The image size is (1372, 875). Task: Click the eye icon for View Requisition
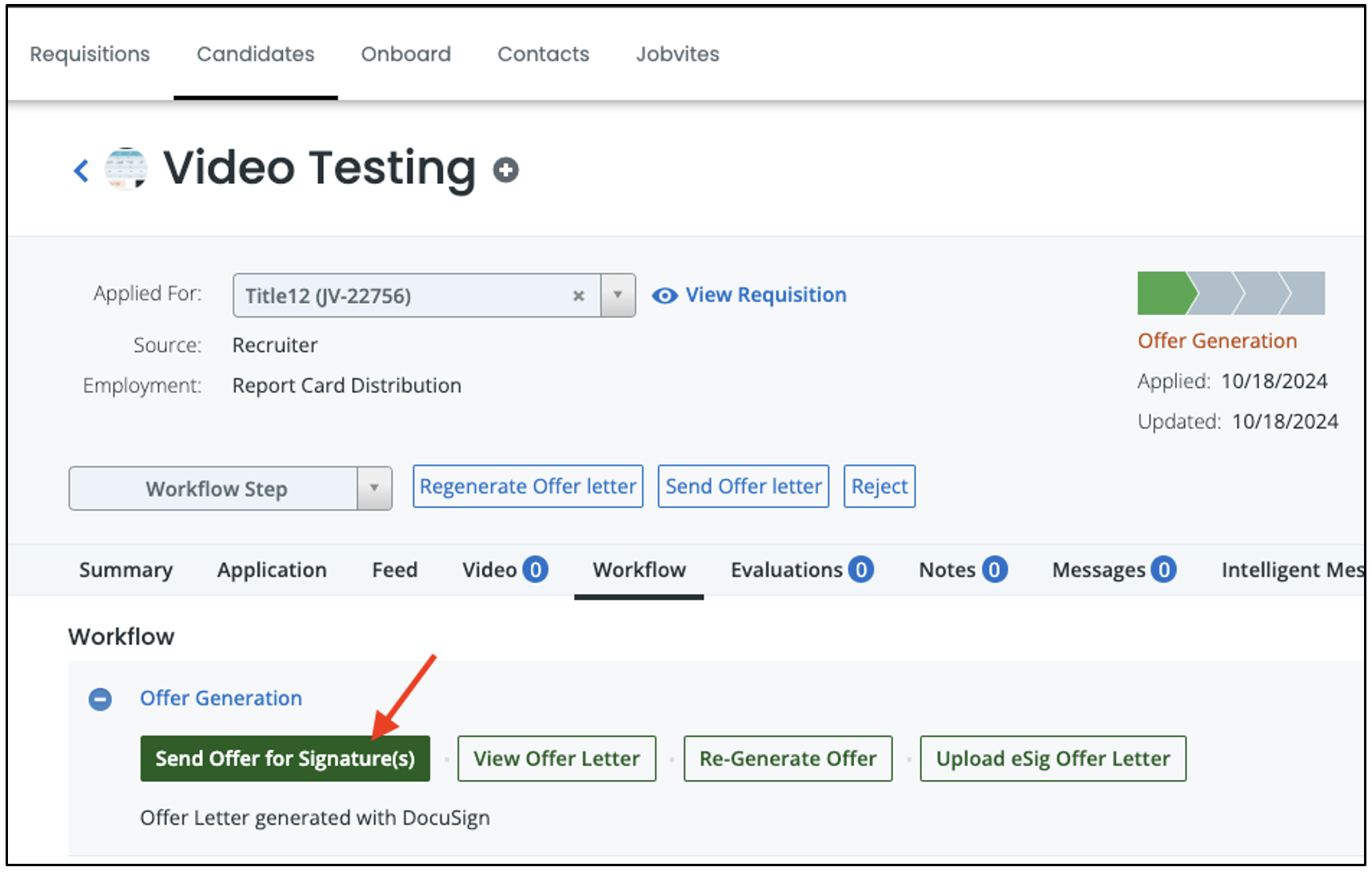click(664, 296)
